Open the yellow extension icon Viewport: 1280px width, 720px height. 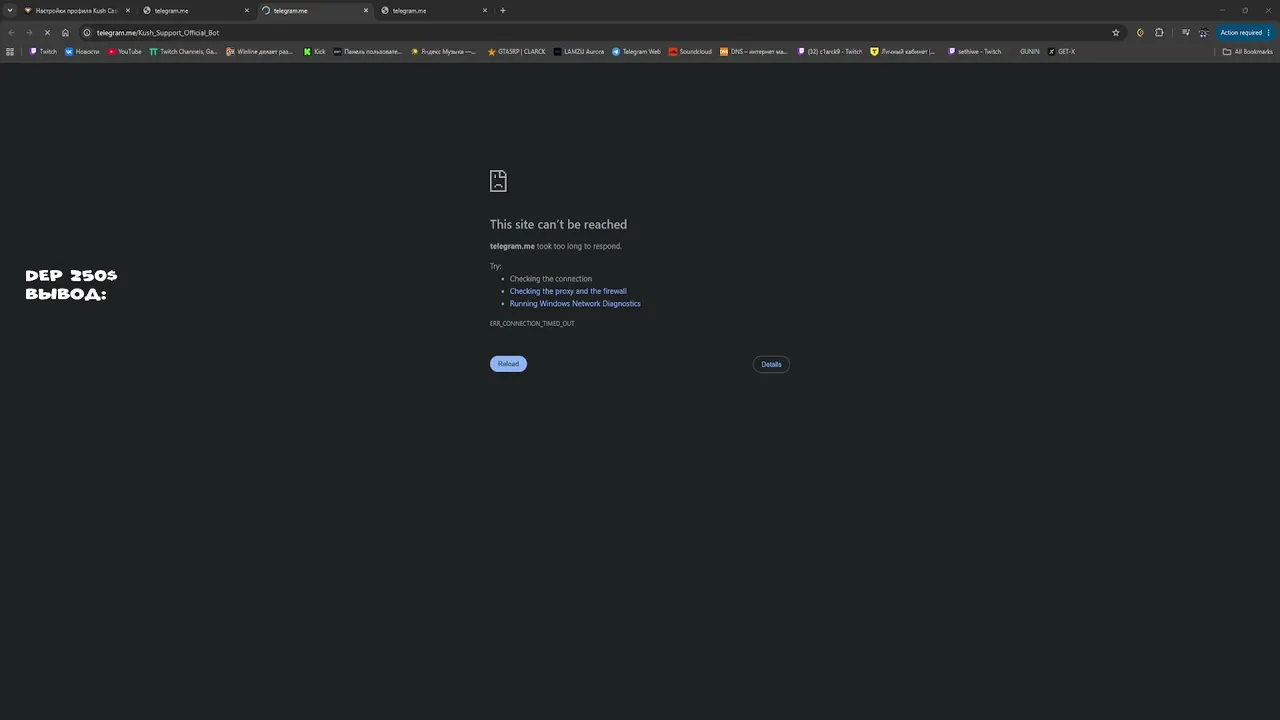coord(1140,32)
